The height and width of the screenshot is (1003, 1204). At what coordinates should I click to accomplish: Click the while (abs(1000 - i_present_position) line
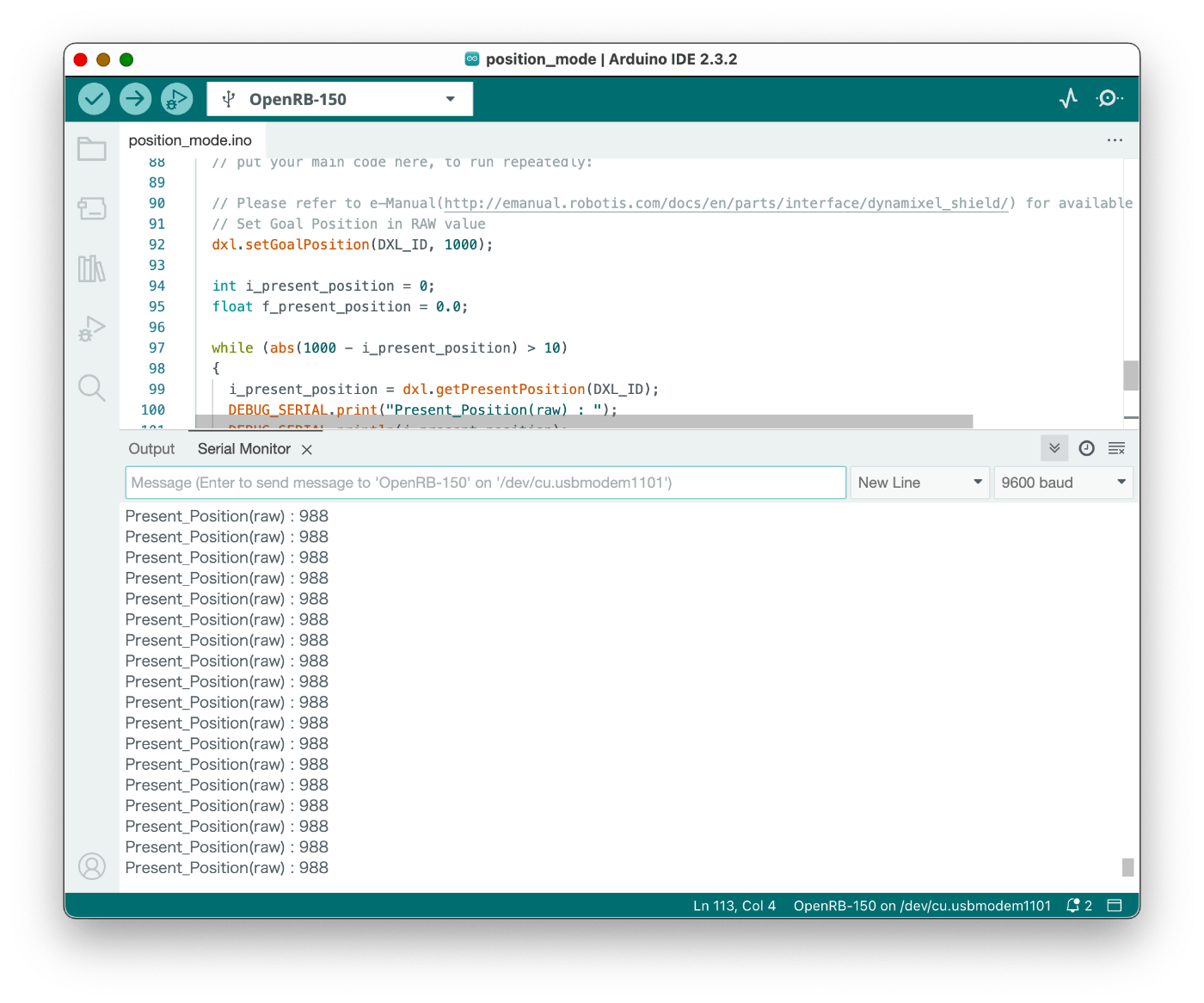[390, 348]
